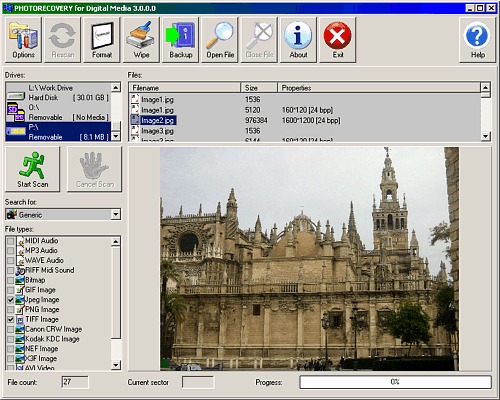Check the PNG Image file type
This screenshot has width=500, height=400.
coord(11,309)
